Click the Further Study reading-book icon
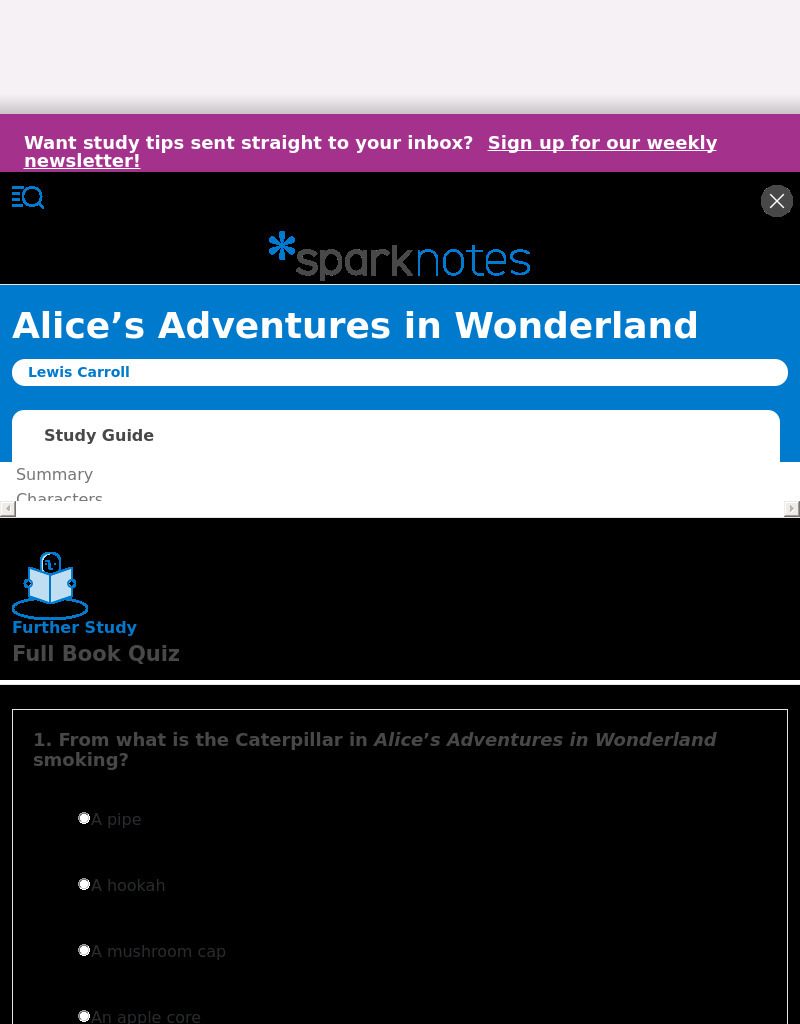 (49, 586)
